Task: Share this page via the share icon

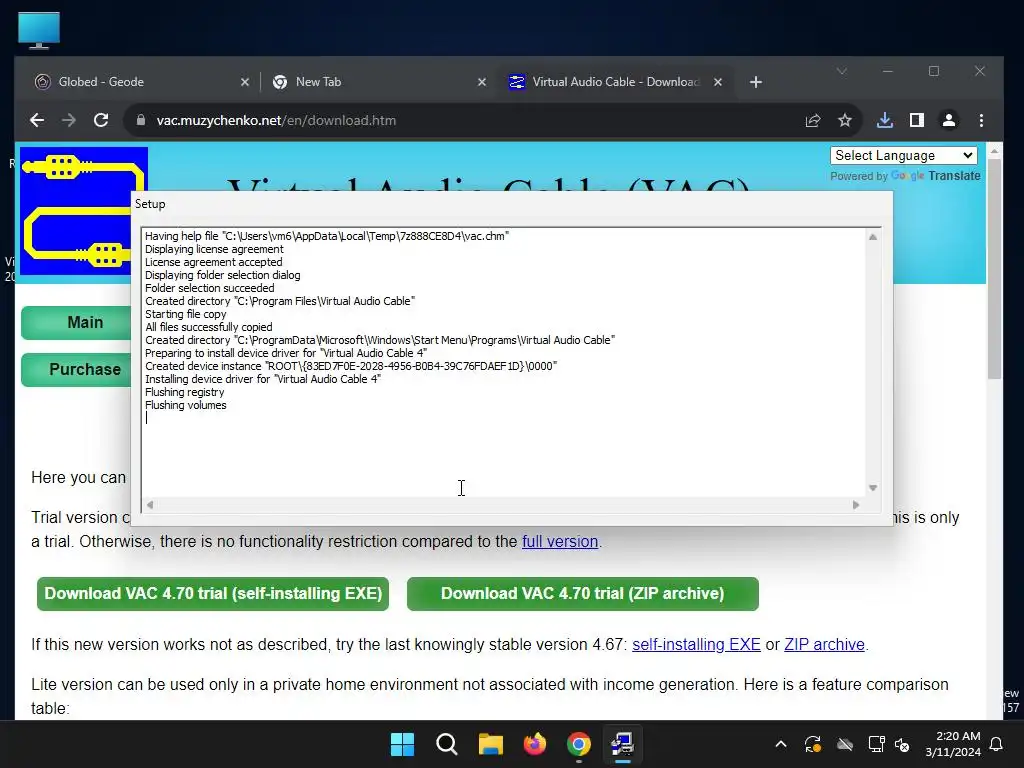Action: pyautogui.click(x=812, y=120)
